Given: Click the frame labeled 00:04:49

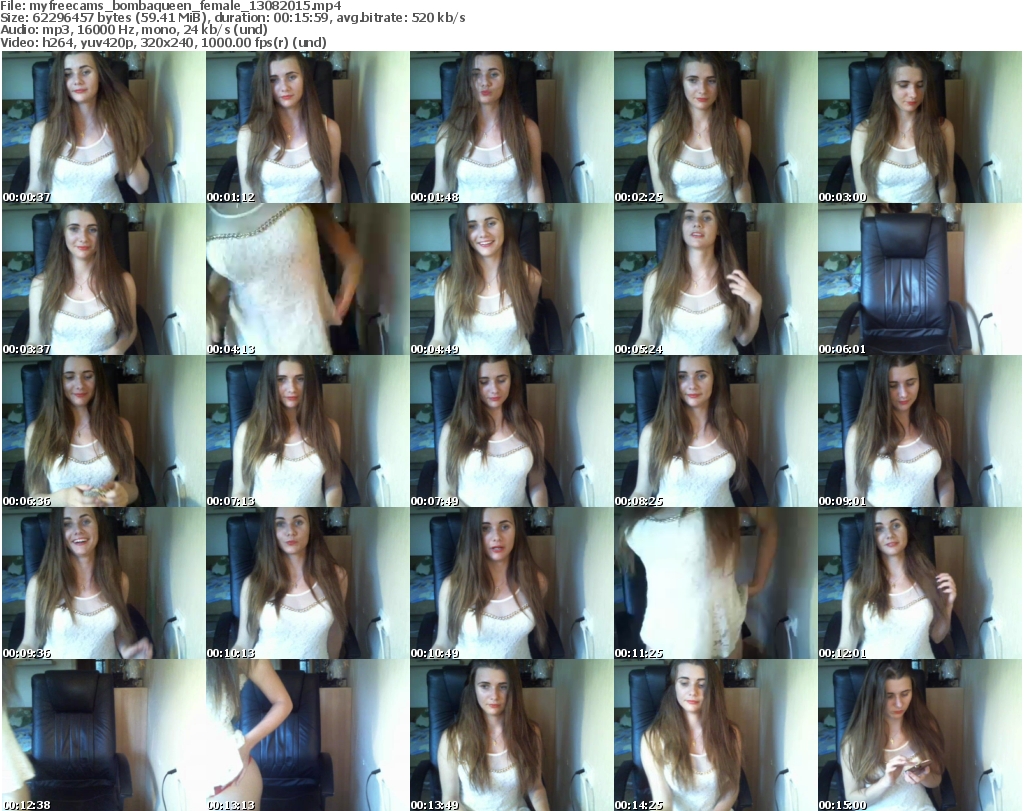Looking at the screenshot, I should [511, 279].
